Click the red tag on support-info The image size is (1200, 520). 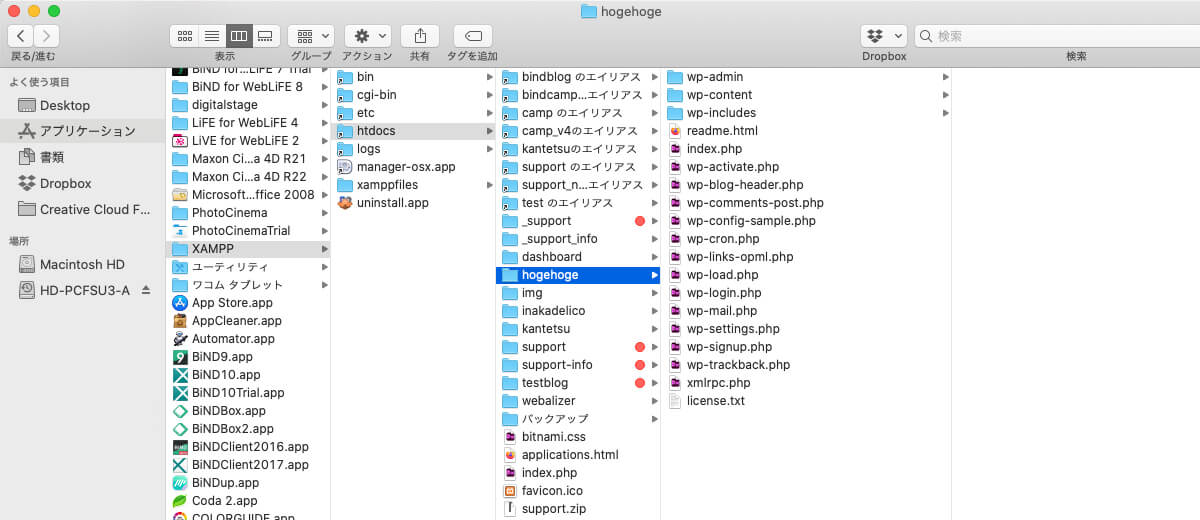(640, 365)
